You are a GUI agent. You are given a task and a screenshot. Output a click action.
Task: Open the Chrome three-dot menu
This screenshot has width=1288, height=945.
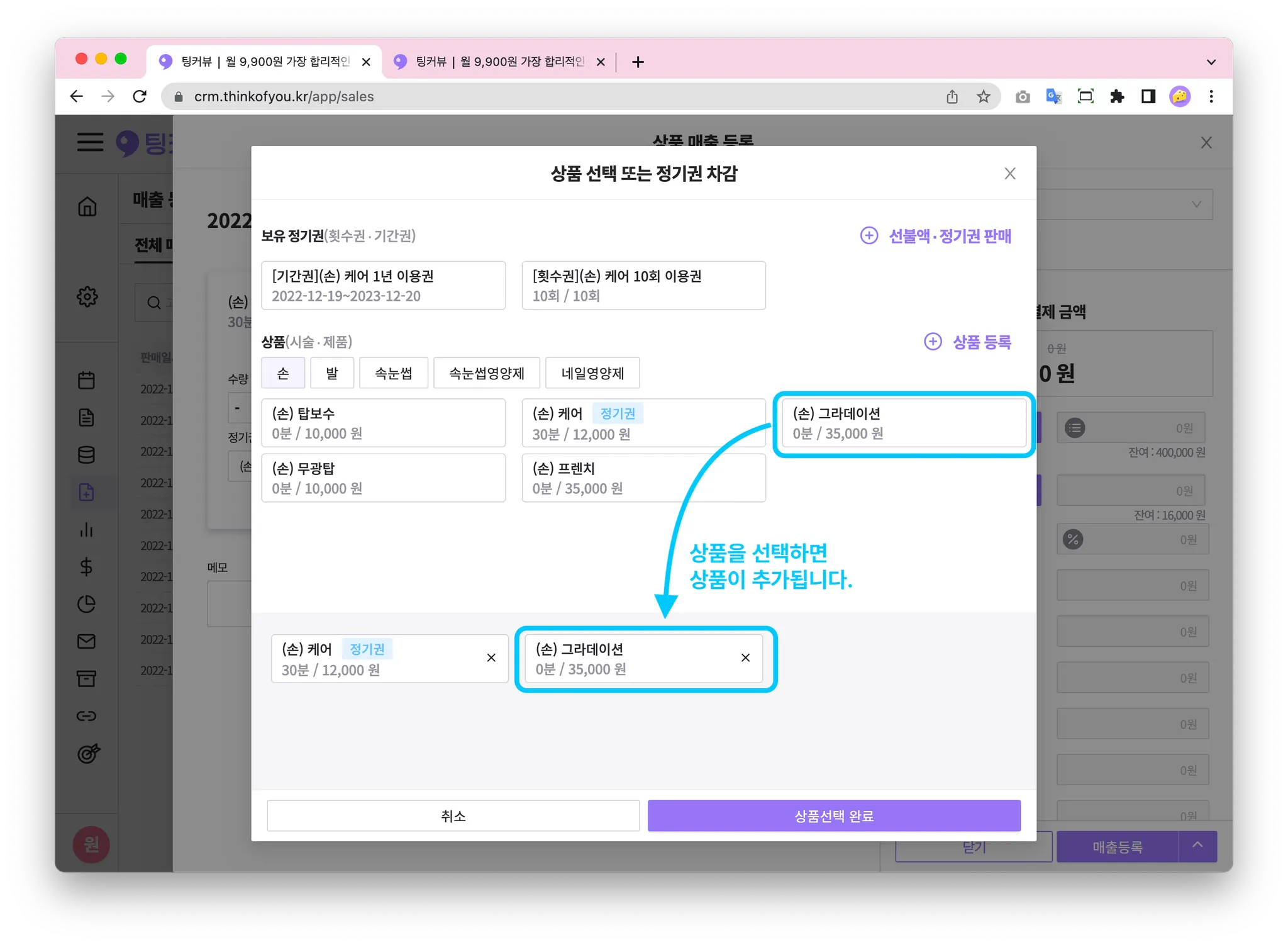[x=1211, y=96]
